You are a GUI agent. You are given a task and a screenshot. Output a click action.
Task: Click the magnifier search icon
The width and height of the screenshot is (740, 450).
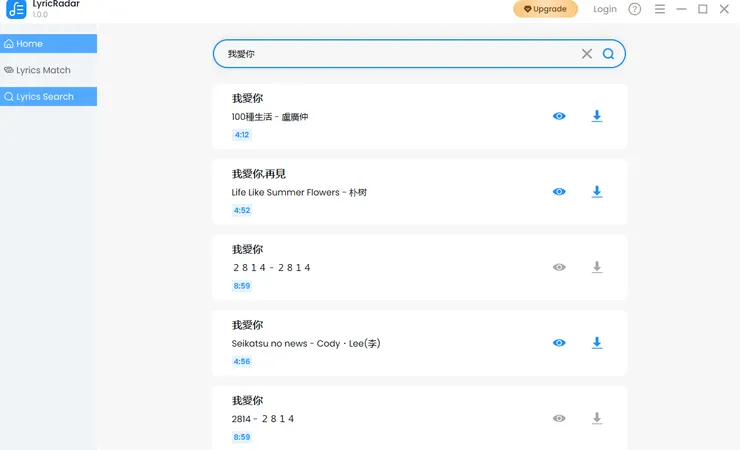608,54
